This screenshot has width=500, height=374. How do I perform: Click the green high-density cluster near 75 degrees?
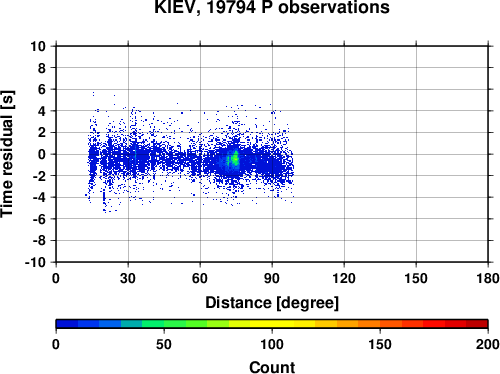pos(233,160)
